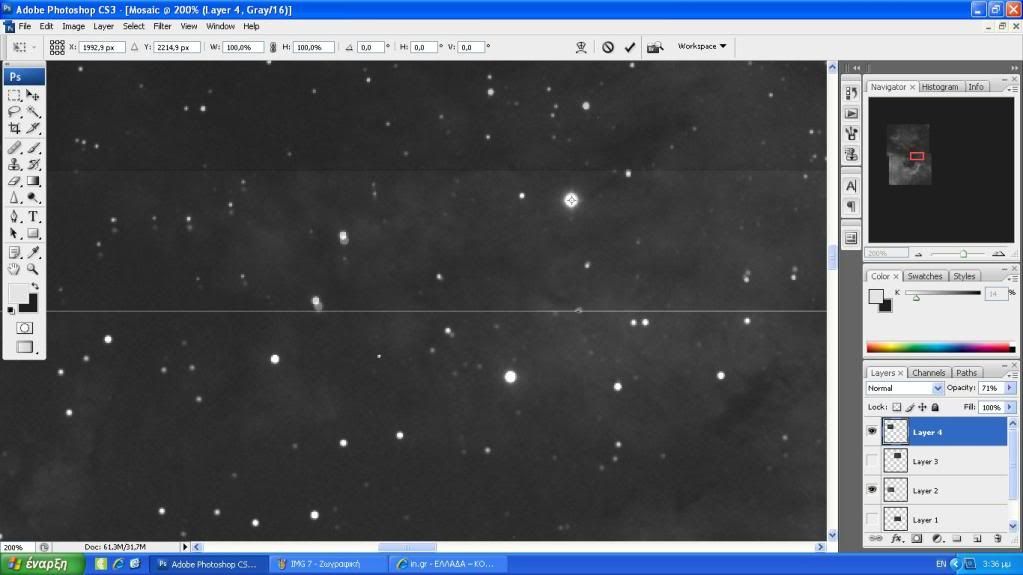
Task: Commit transform with the checkmark icon
Action: tap(630, 47)
